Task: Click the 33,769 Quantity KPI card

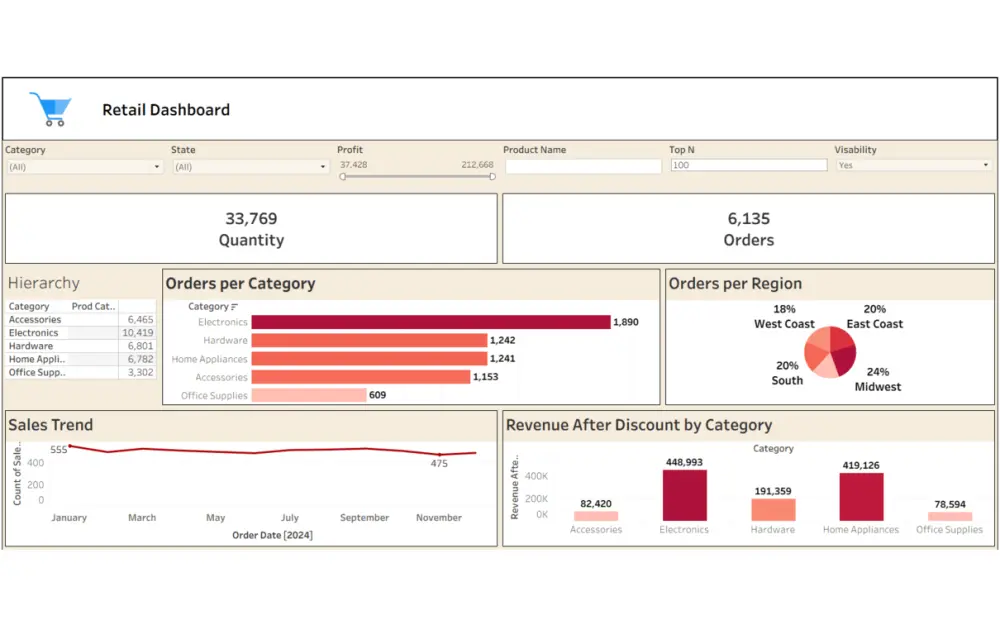Action: 251,228
